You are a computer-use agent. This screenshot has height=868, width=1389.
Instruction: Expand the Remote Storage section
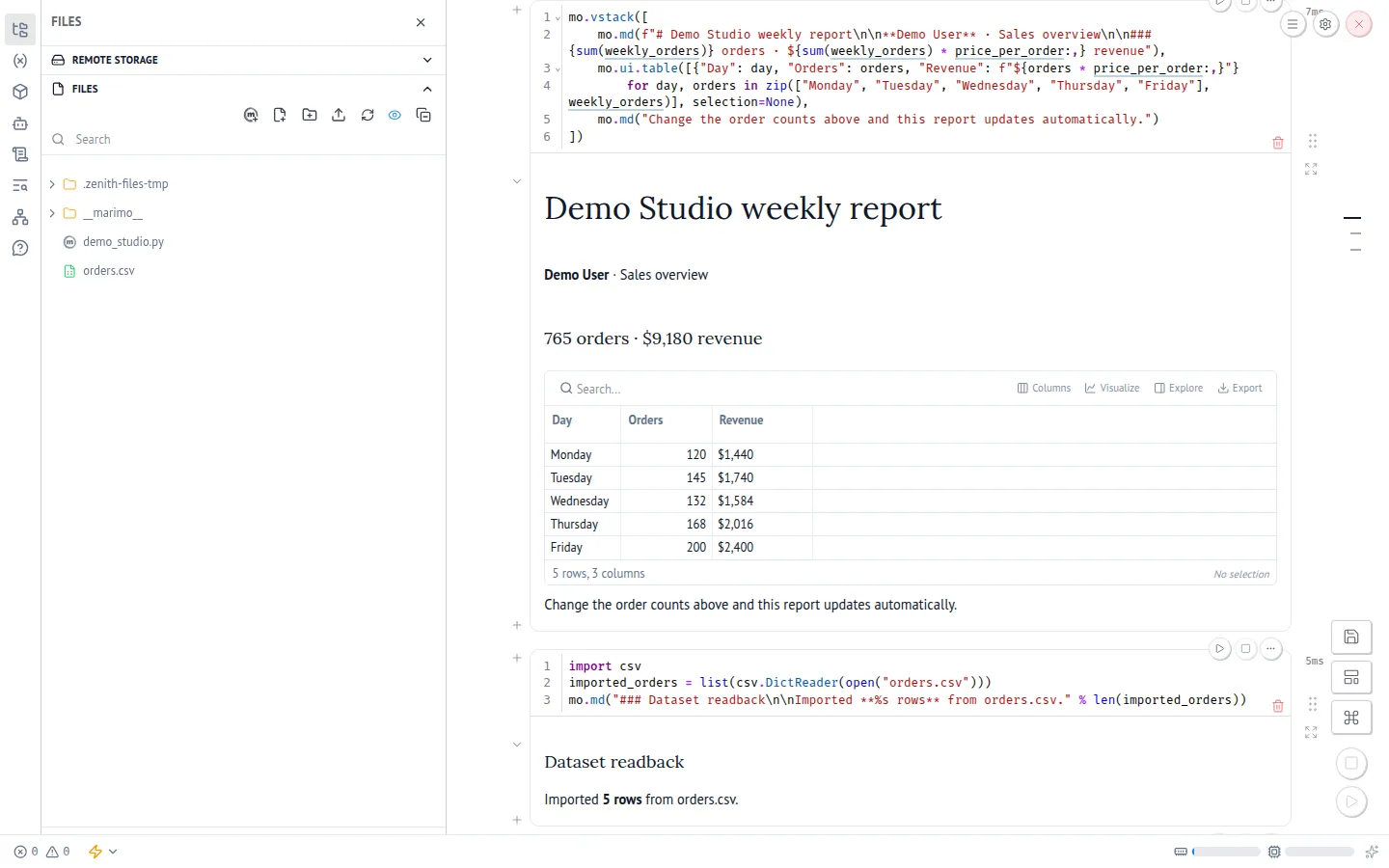pyautogui.click(x=427, y=60)
